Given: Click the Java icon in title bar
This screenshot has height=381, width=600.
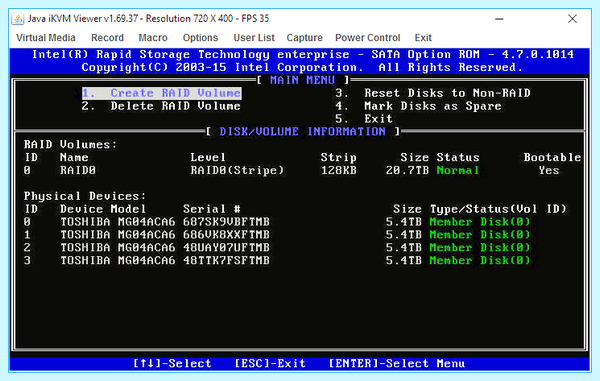Looking at the screenshot, I should click(x=18, y=18).
